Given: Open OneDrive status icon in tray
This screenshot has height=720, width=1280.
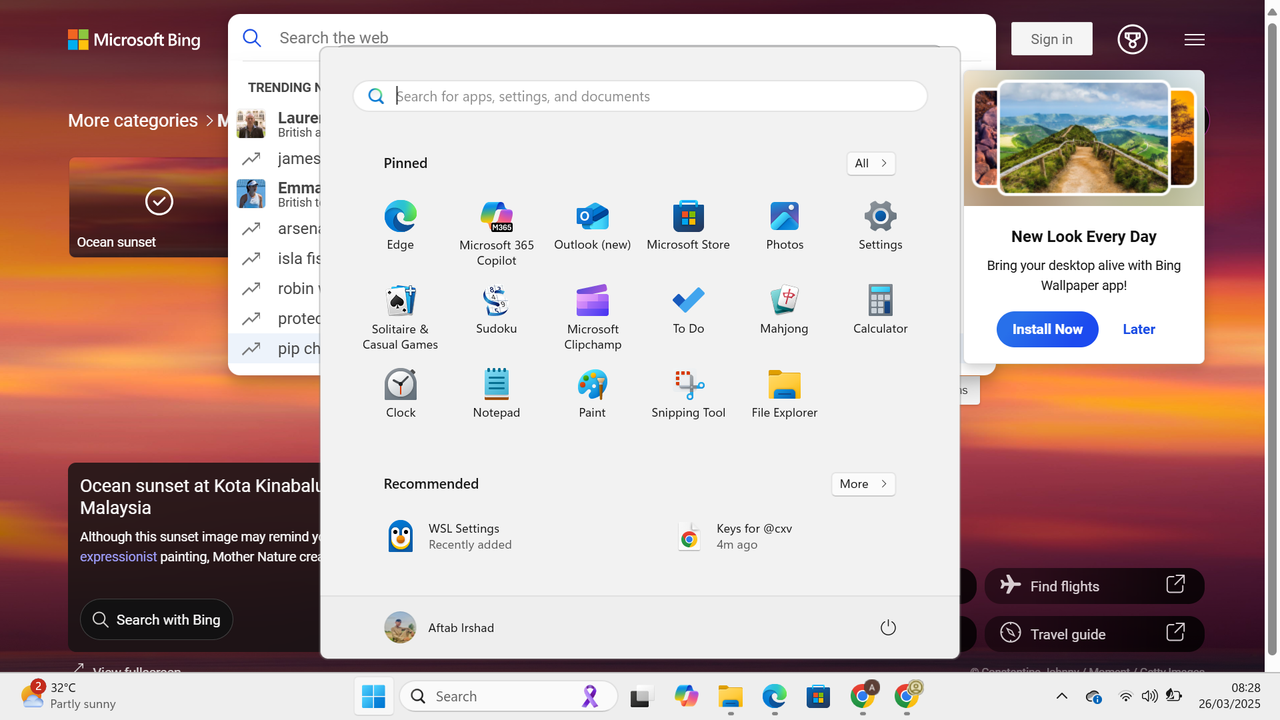Looking at the screenshot, I should tap(1094, 696).
